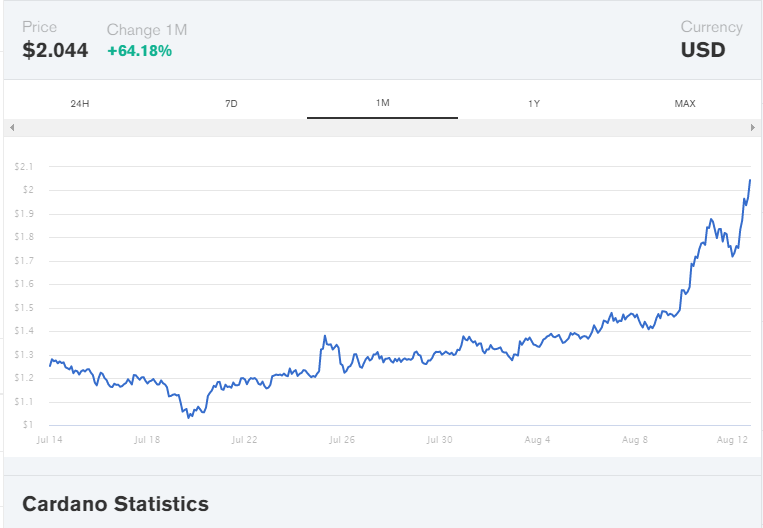Screen dimensions: 763x528
Task: Click the left scroll arrow below the tabs
Action: coord(12,128)
